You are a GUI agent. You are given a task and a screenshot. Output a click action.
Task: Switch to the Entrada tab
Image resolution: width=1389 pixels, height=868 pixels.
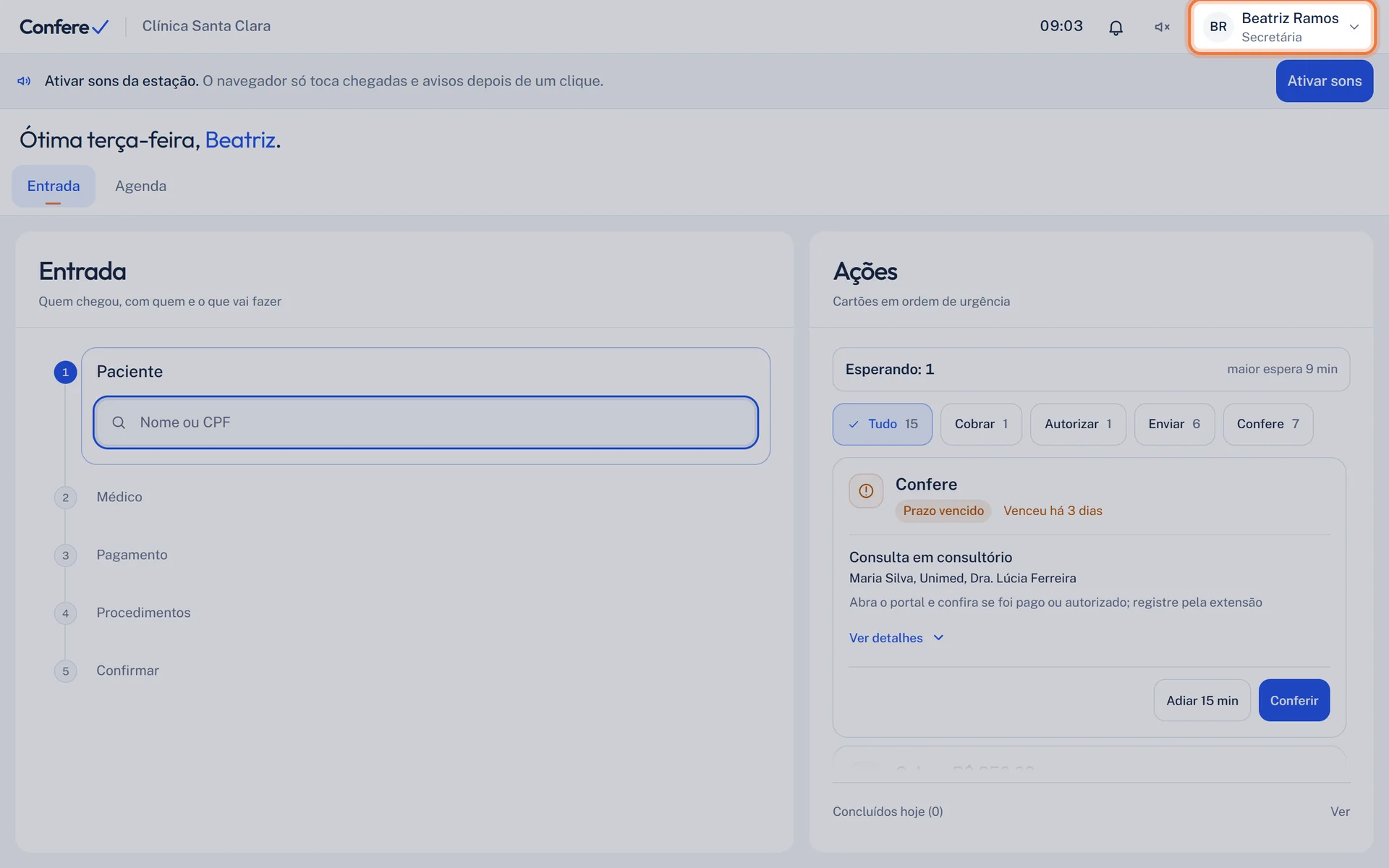click(x=54, y=186)
